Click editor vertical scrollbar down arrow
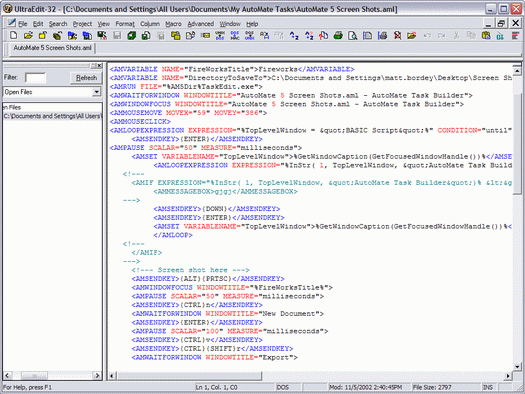Image resolution: width=525 pixels, height=394 pixels. pos(517,367)
